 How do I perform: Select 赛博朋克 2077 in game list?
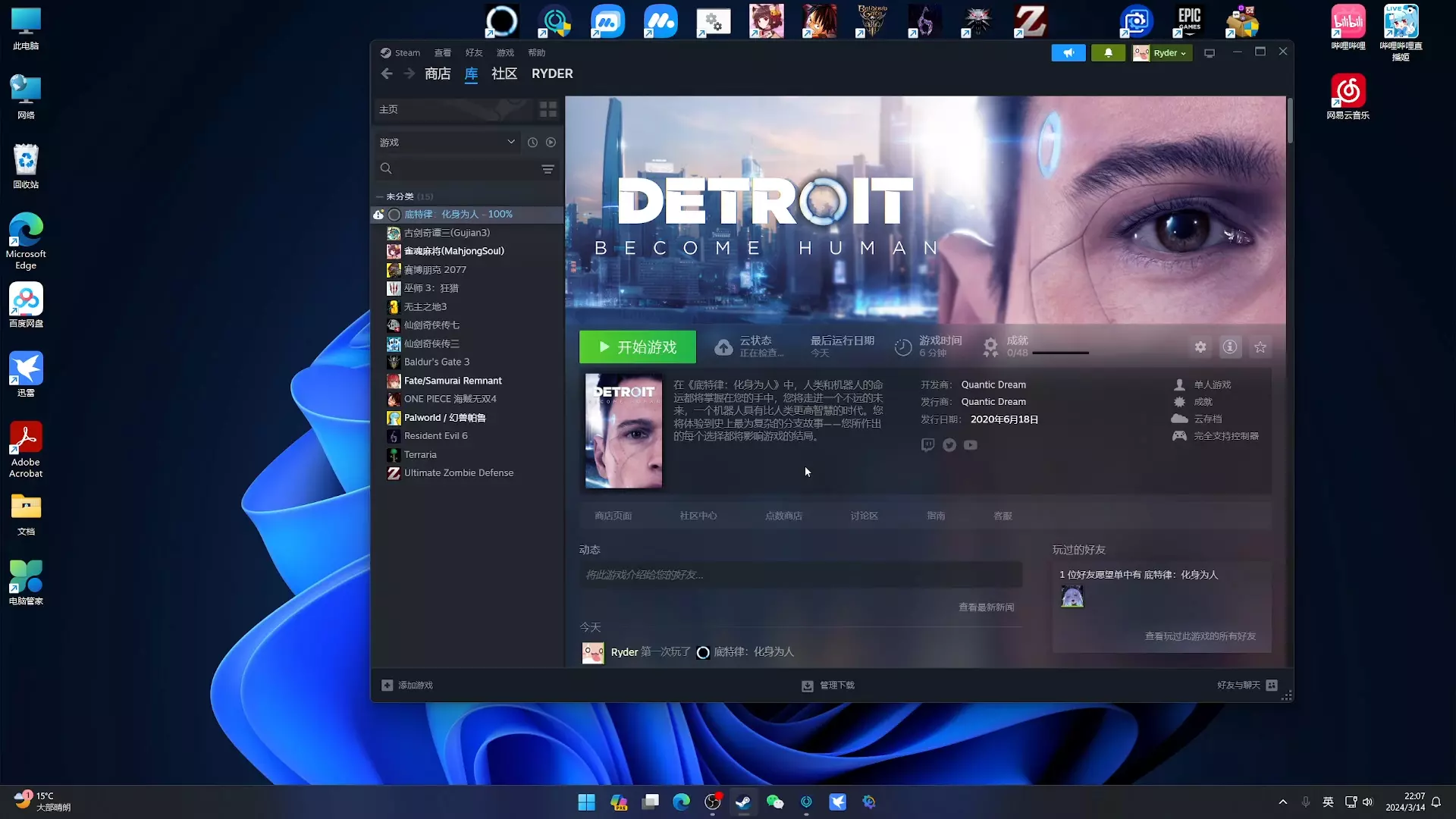click(435, 270)
